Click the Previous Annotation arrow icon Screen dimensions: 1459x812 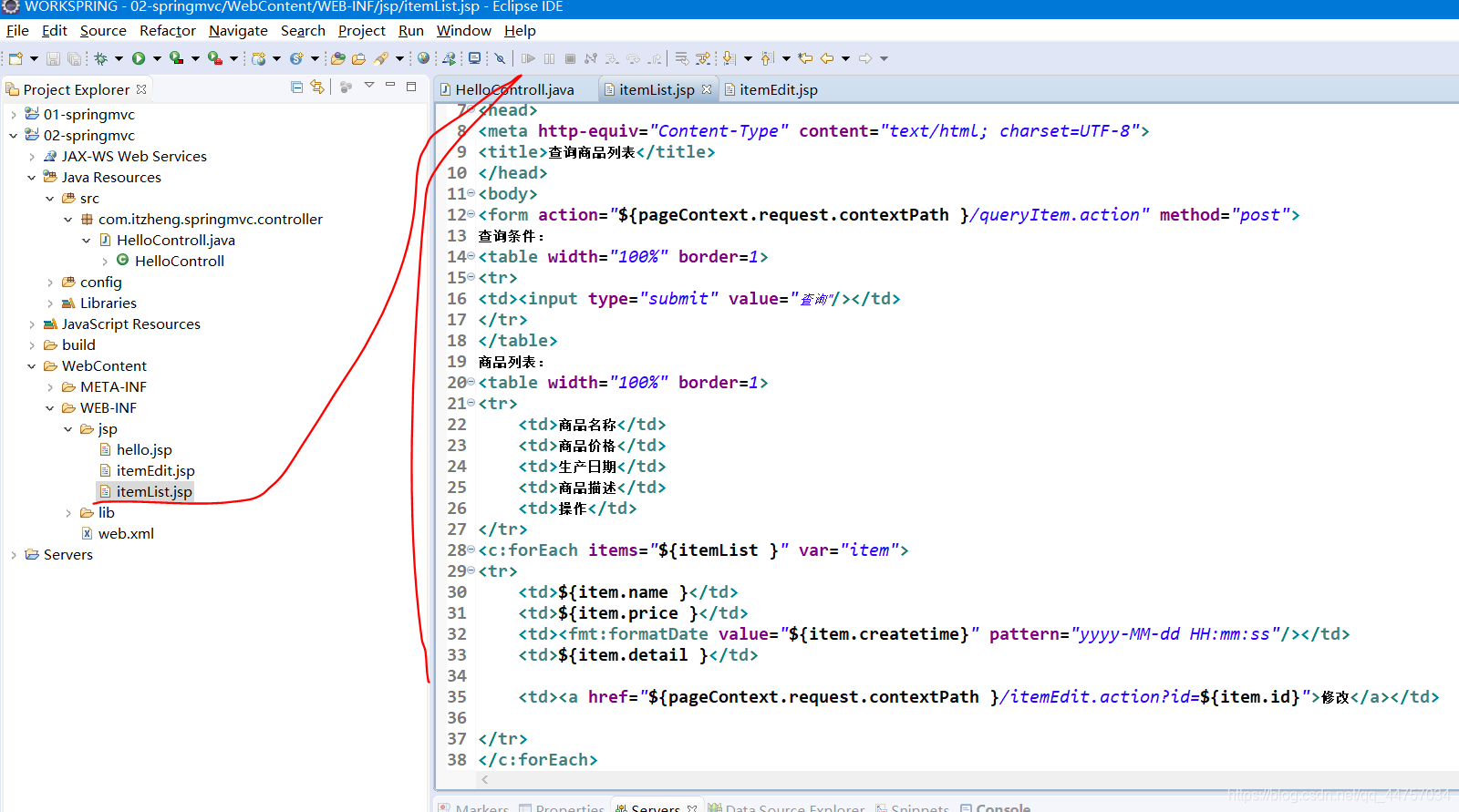click(767, 58)
